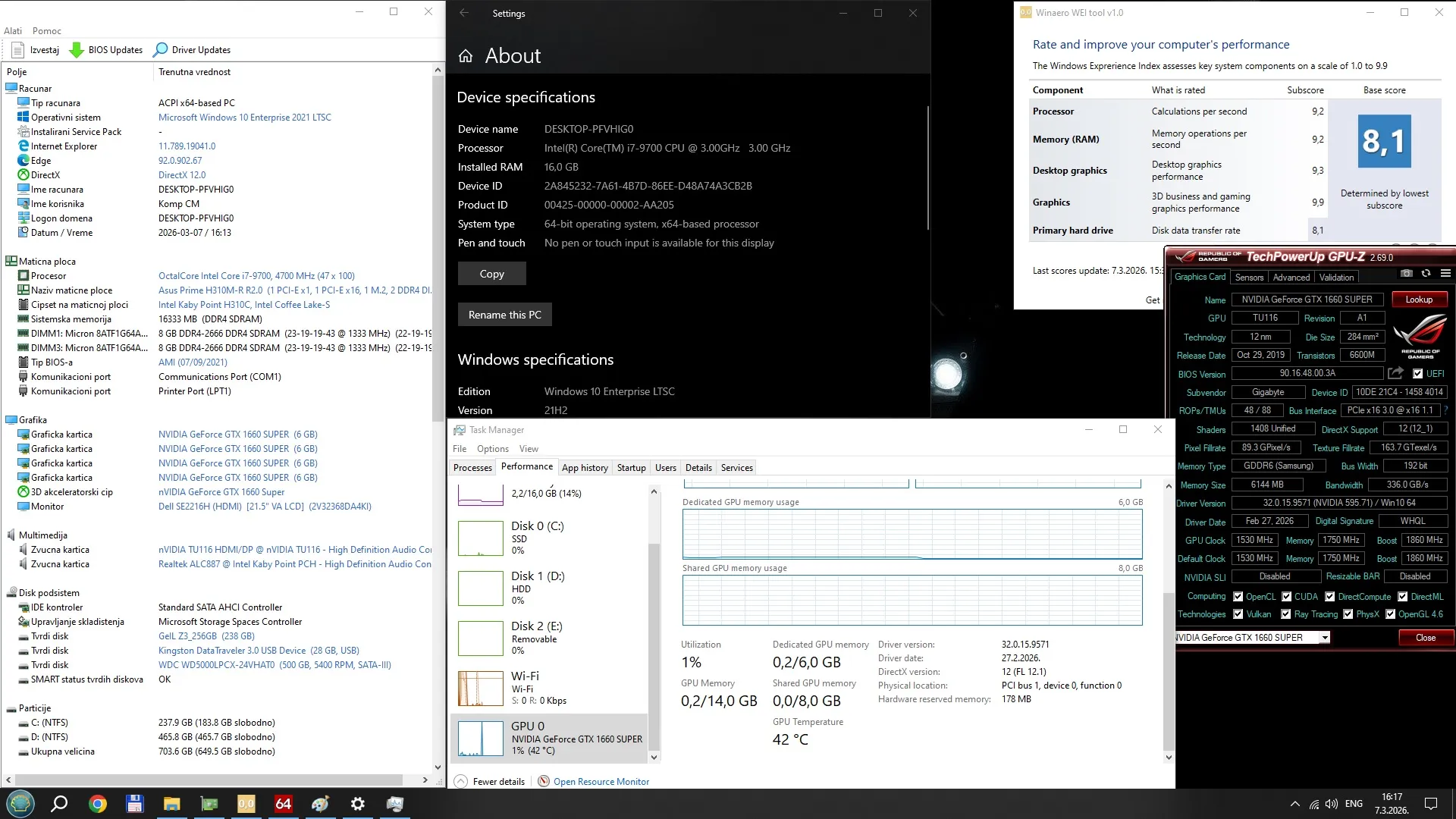Open Google Chrome from the taskbar
This screenshot has height=819, width=1456.
97,804
